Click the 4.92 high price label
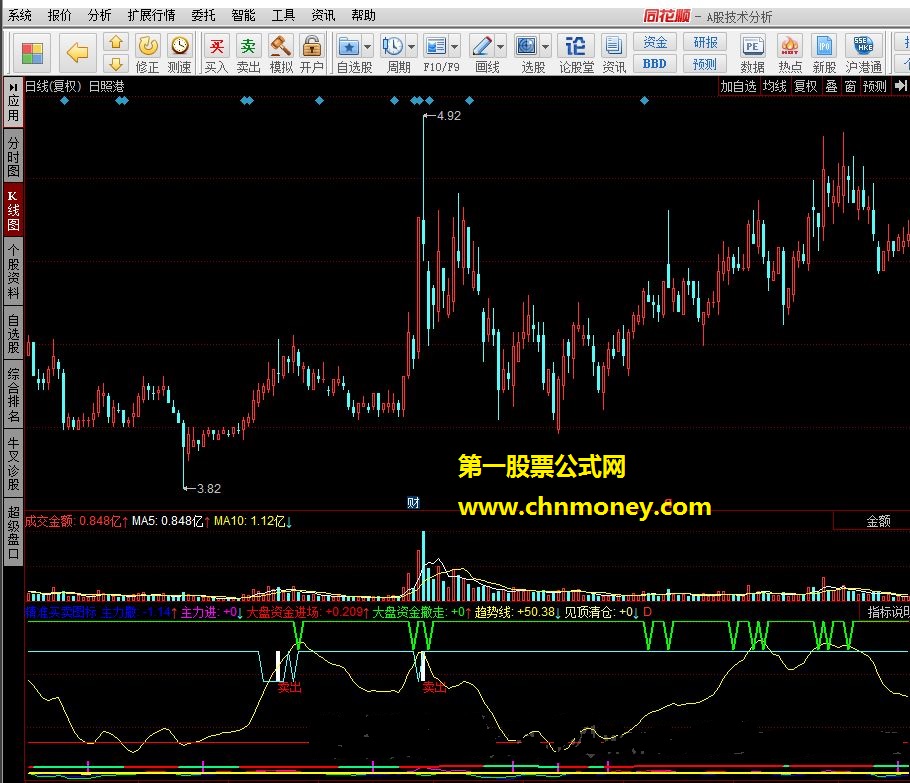The width and height of the screenshot is (910, 783). [449, 116]
